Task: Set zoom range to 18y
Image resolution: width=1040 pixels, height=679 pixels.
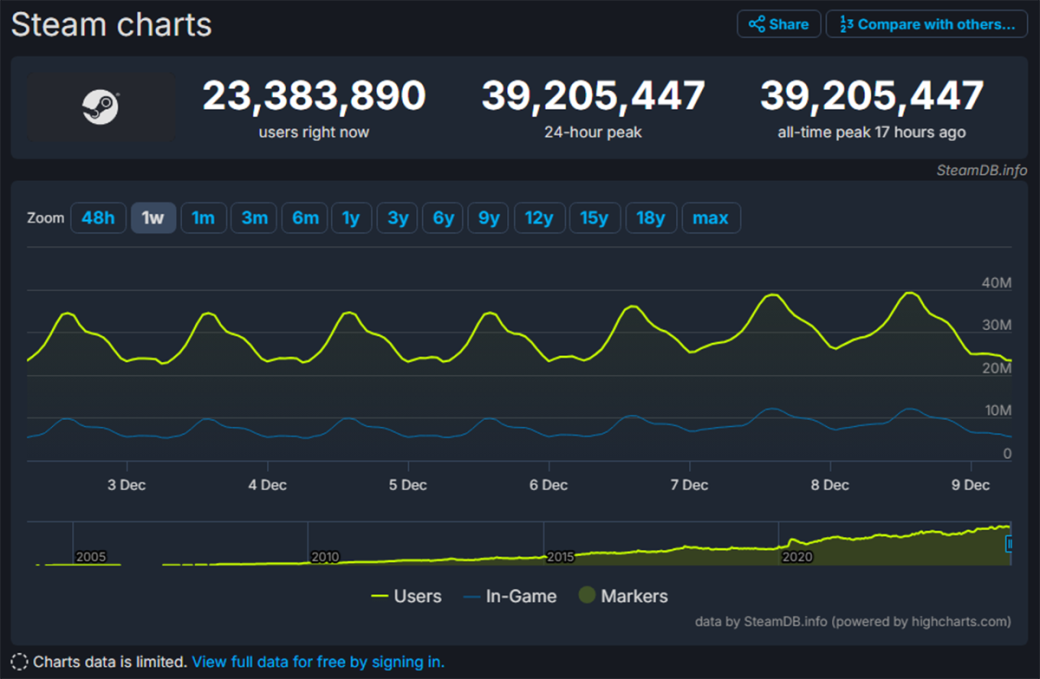Action: click(x=651, y=217)
